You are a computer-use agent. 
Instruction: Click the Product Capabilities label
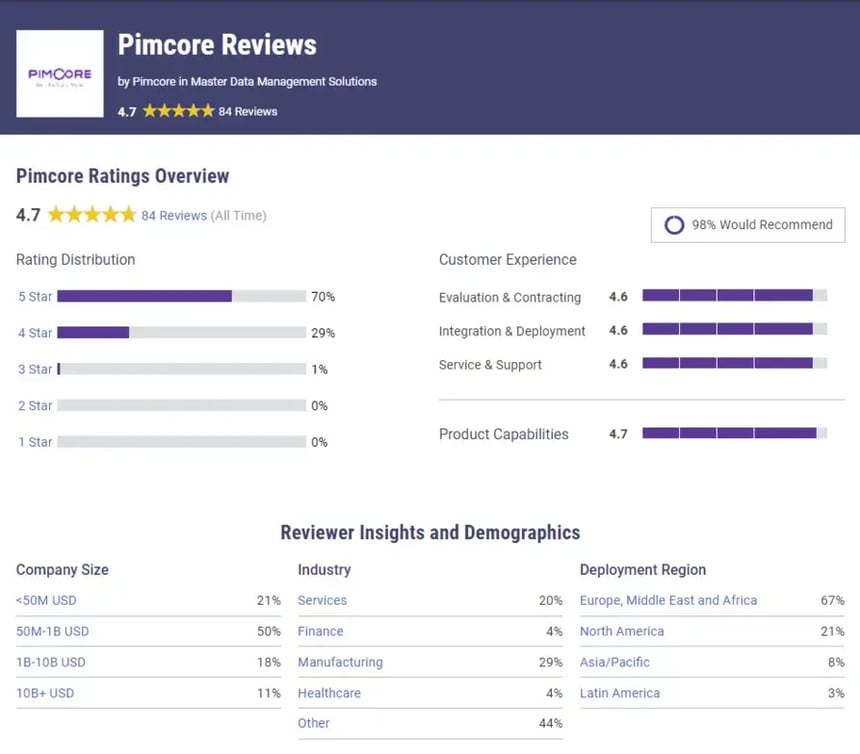point(503,434)
